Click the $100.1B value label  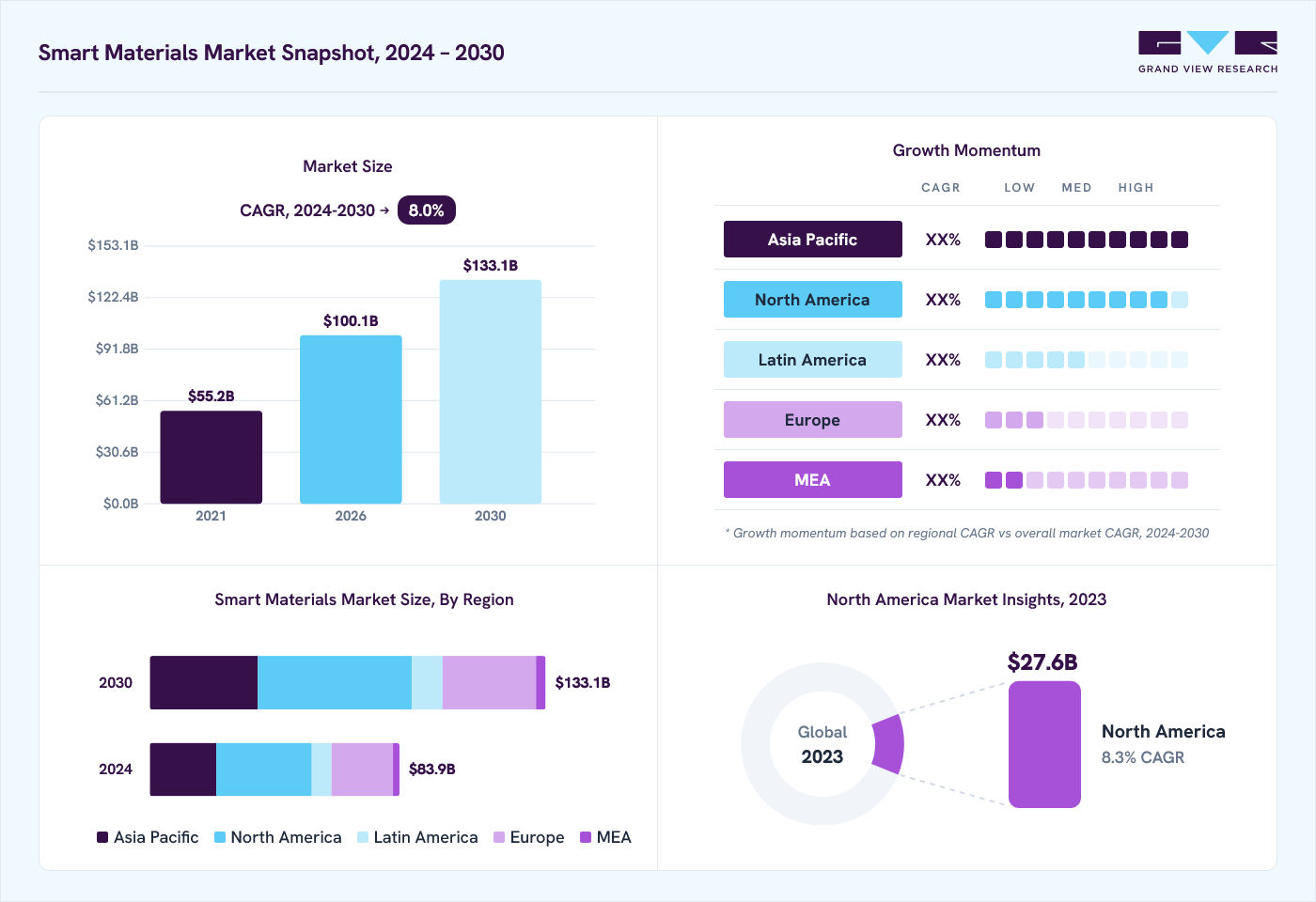coord(351,321)
